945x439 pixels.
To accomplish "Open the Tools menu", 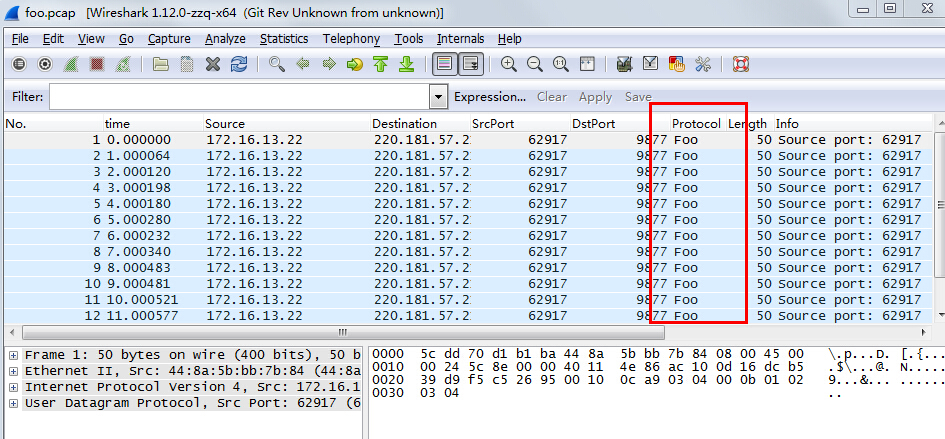I will tap(409, 39).
